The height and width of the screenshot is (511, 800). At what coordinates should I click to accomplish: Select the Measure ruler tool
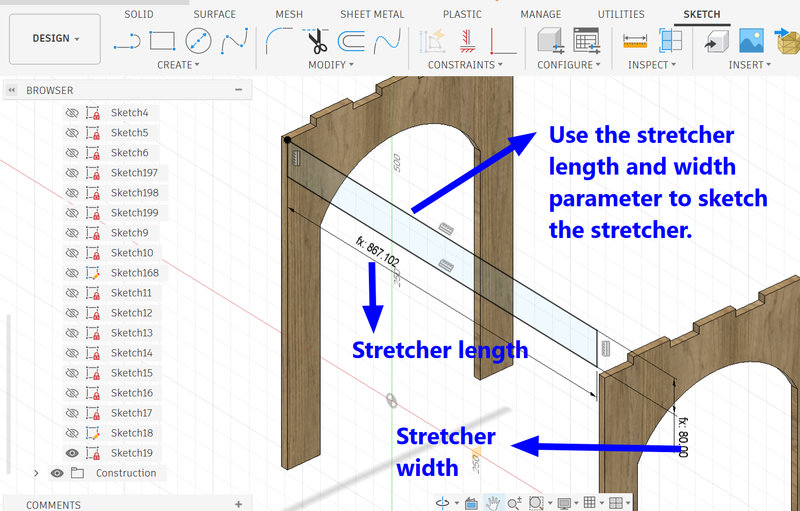pyautogui.click(x=635, y=41)
